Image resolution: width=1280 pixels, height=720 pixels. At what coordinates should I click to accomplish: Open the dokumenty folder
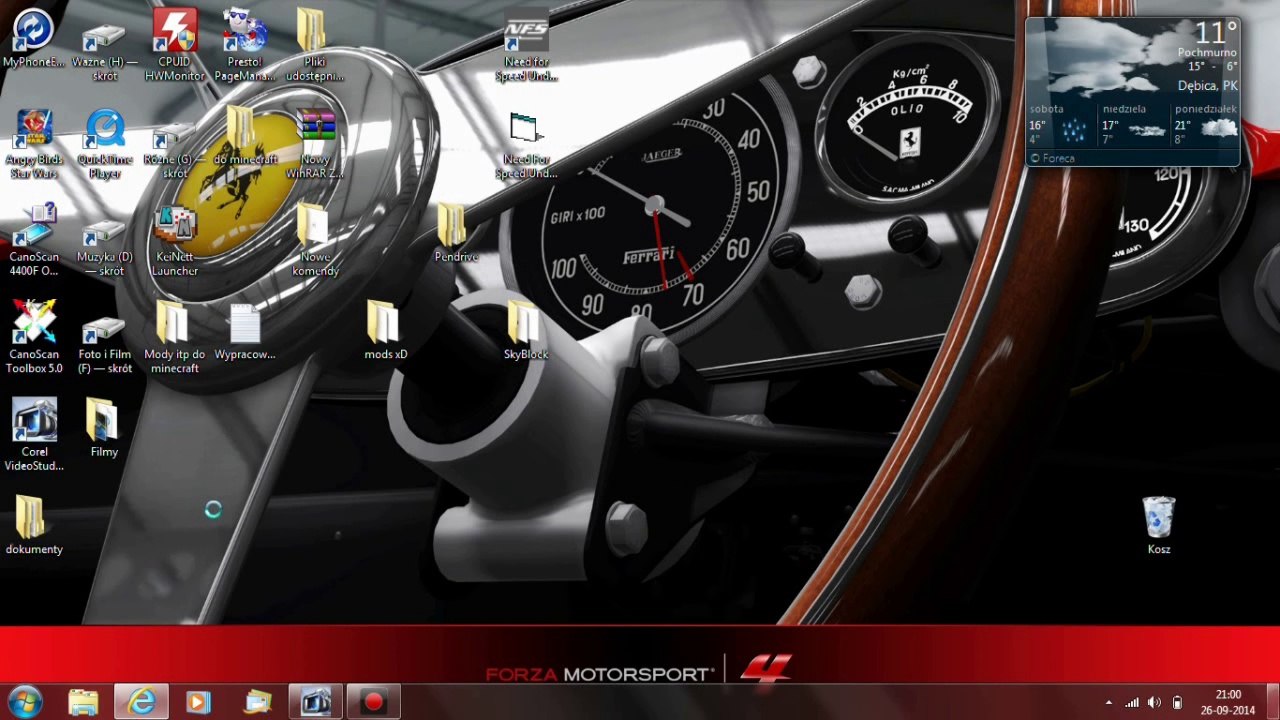coord(34,525)
